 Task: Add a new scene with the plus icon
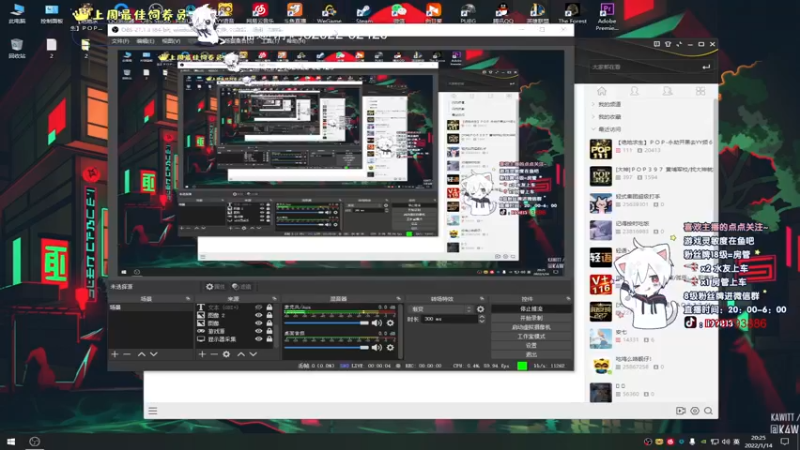pyautogui.click(x=115, y=354)
